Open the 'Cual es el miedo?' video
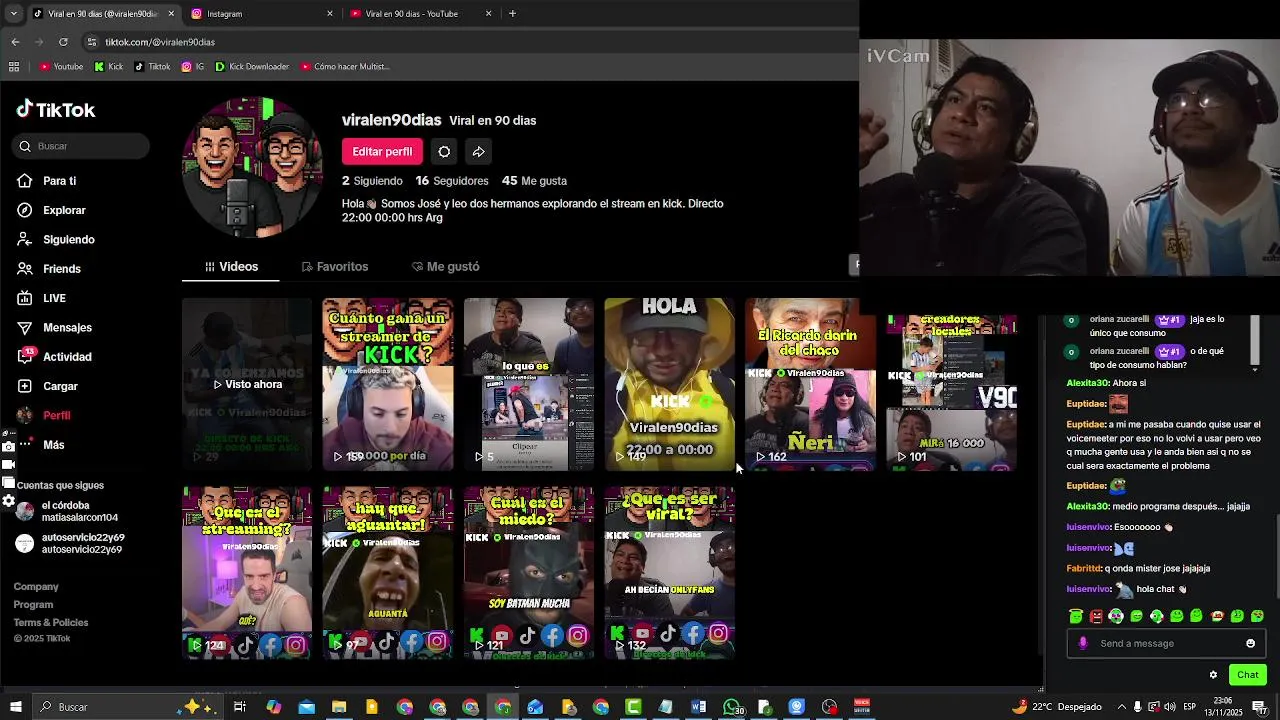 tap(529, 573)
